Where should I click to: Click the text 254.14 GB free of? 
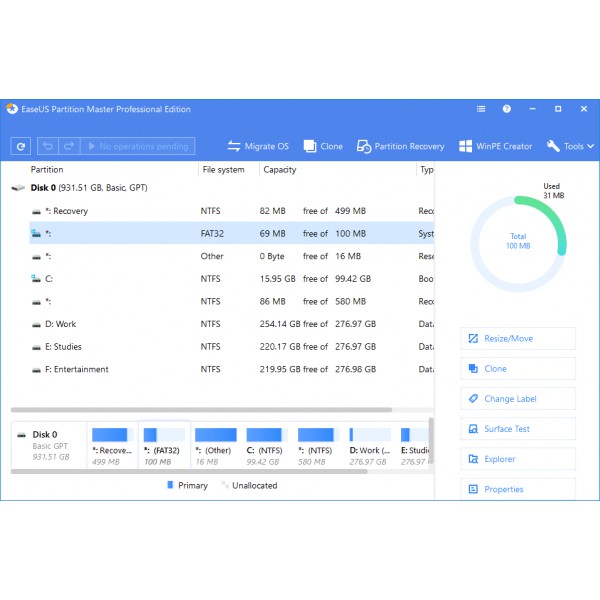(x=293, y=324)
